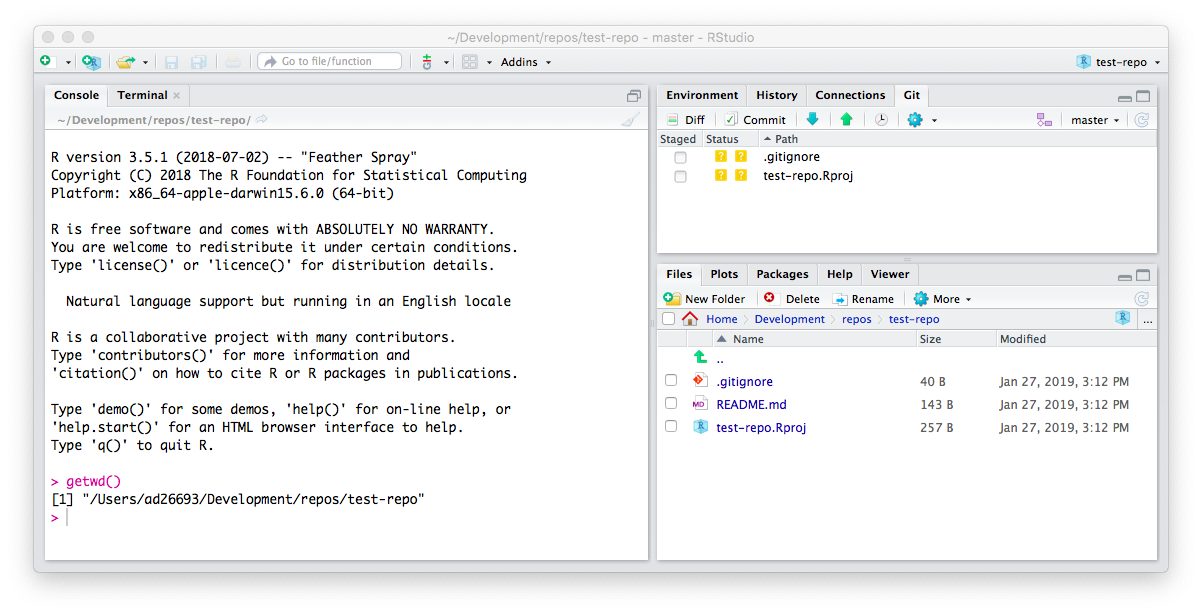Switch to the Terminal tab
This screenshot has height=614, width=1202.
[142, 96]
